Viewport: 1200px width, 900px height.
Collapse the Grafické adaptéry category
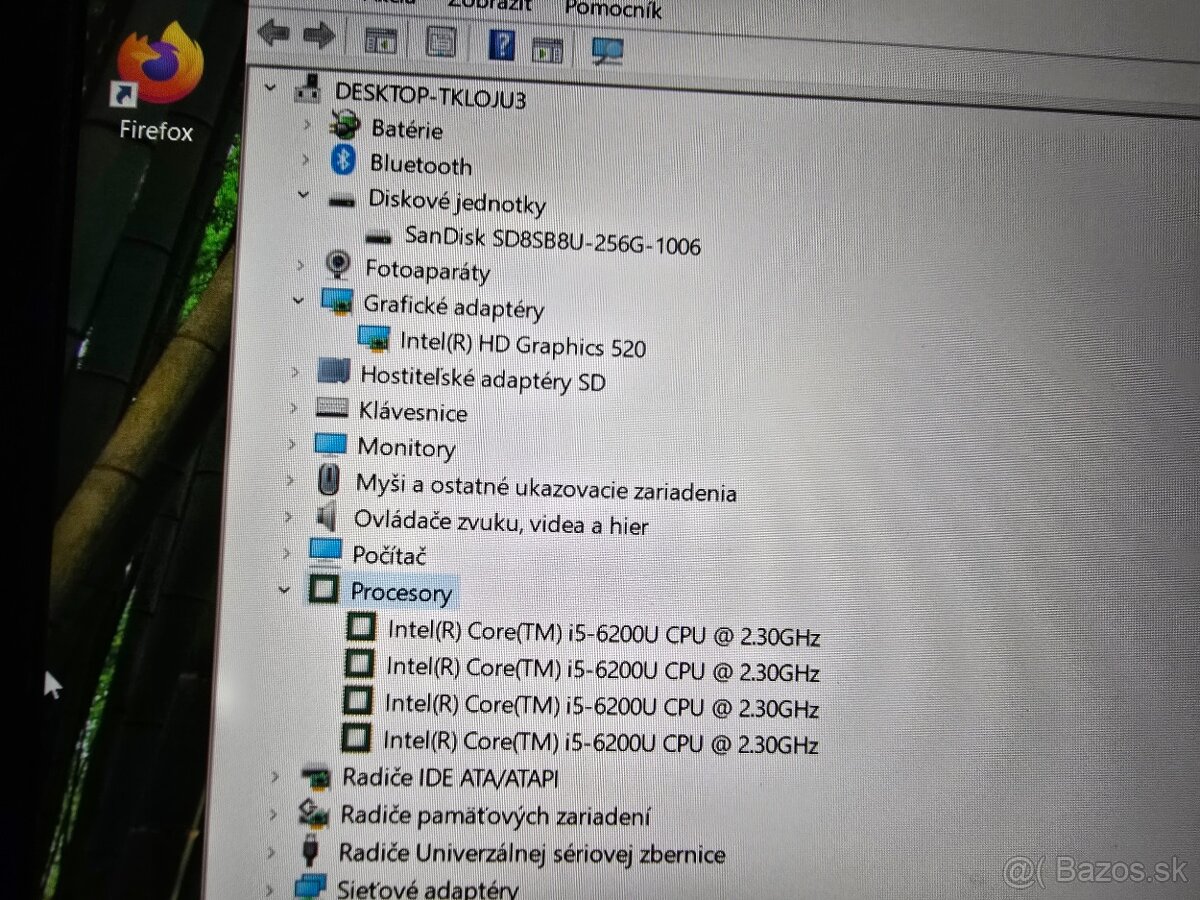[x=297, y=299]
